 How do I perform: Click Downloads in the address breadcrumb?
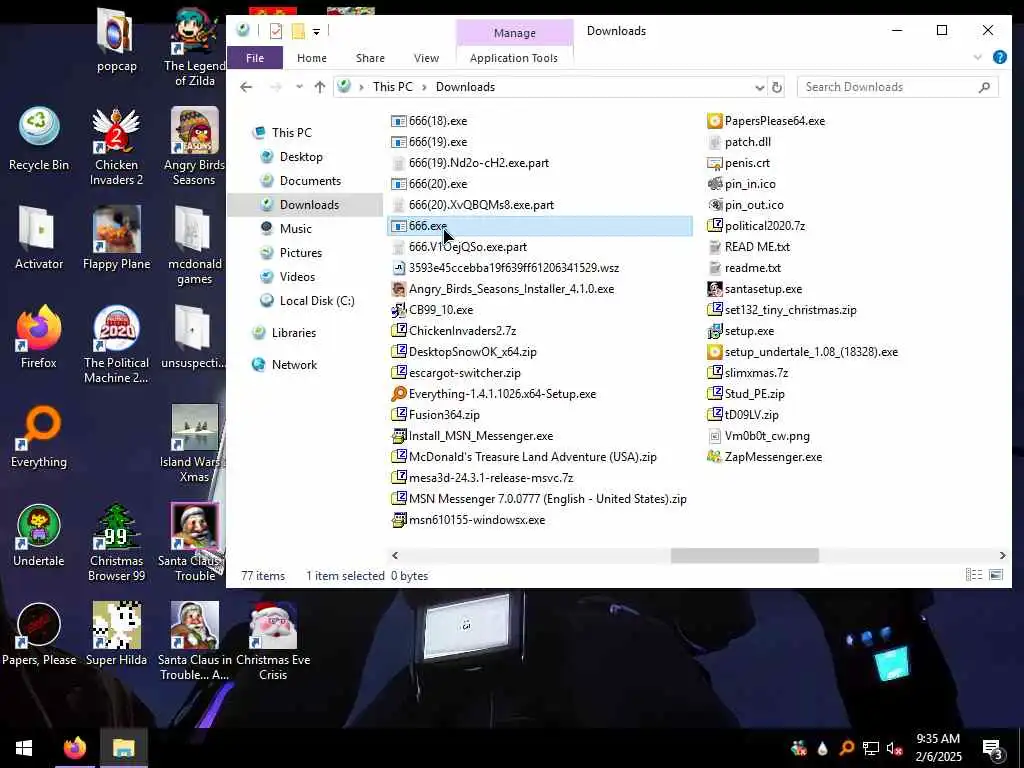tap(465, 87)
